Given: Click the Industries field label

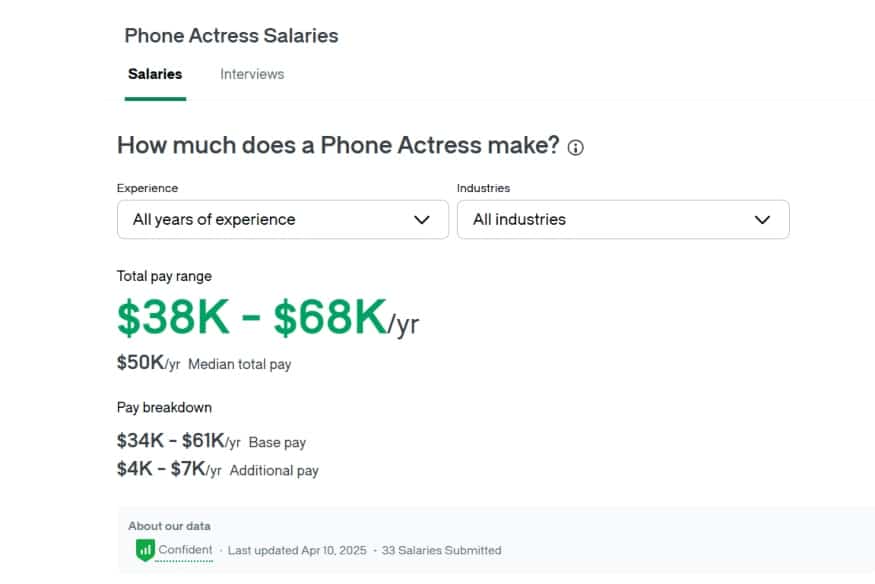Looking at the screenshot, I should tap(483, 188).
